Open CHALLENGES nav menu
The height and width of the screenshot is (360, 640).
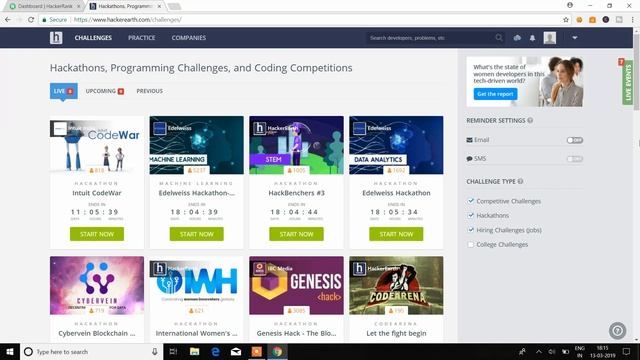point(93,38)
